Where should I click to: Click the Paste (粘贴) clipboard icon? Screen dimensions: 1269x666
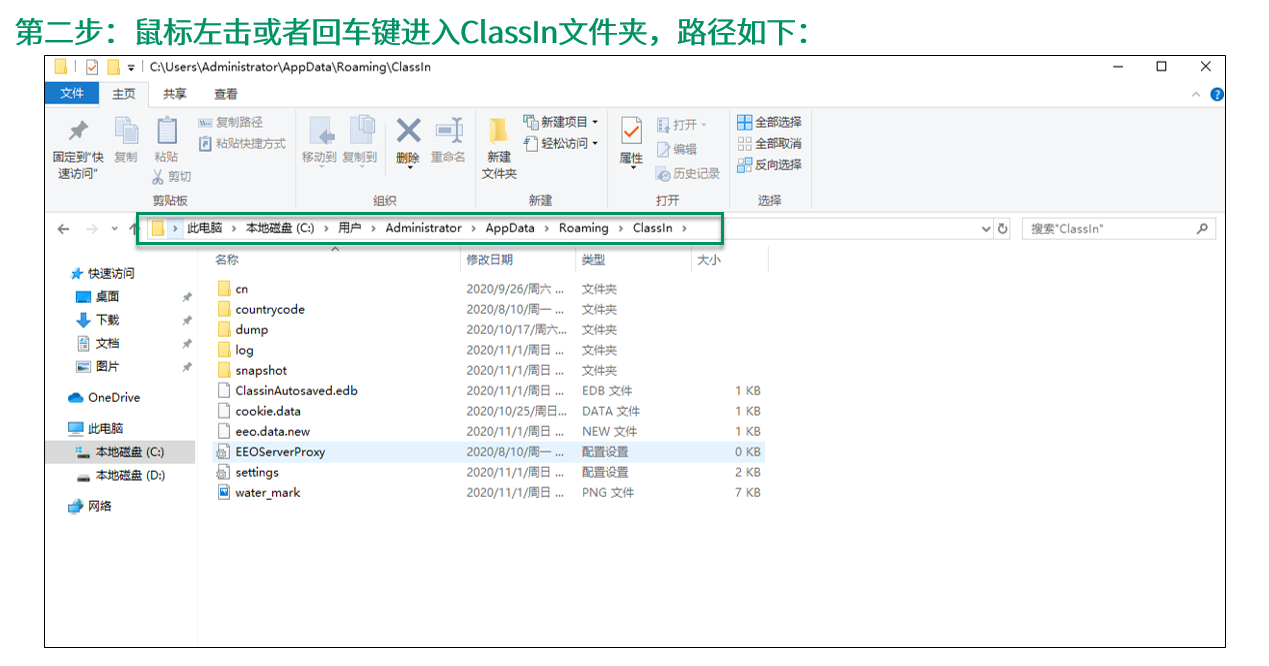pos(166,131)
